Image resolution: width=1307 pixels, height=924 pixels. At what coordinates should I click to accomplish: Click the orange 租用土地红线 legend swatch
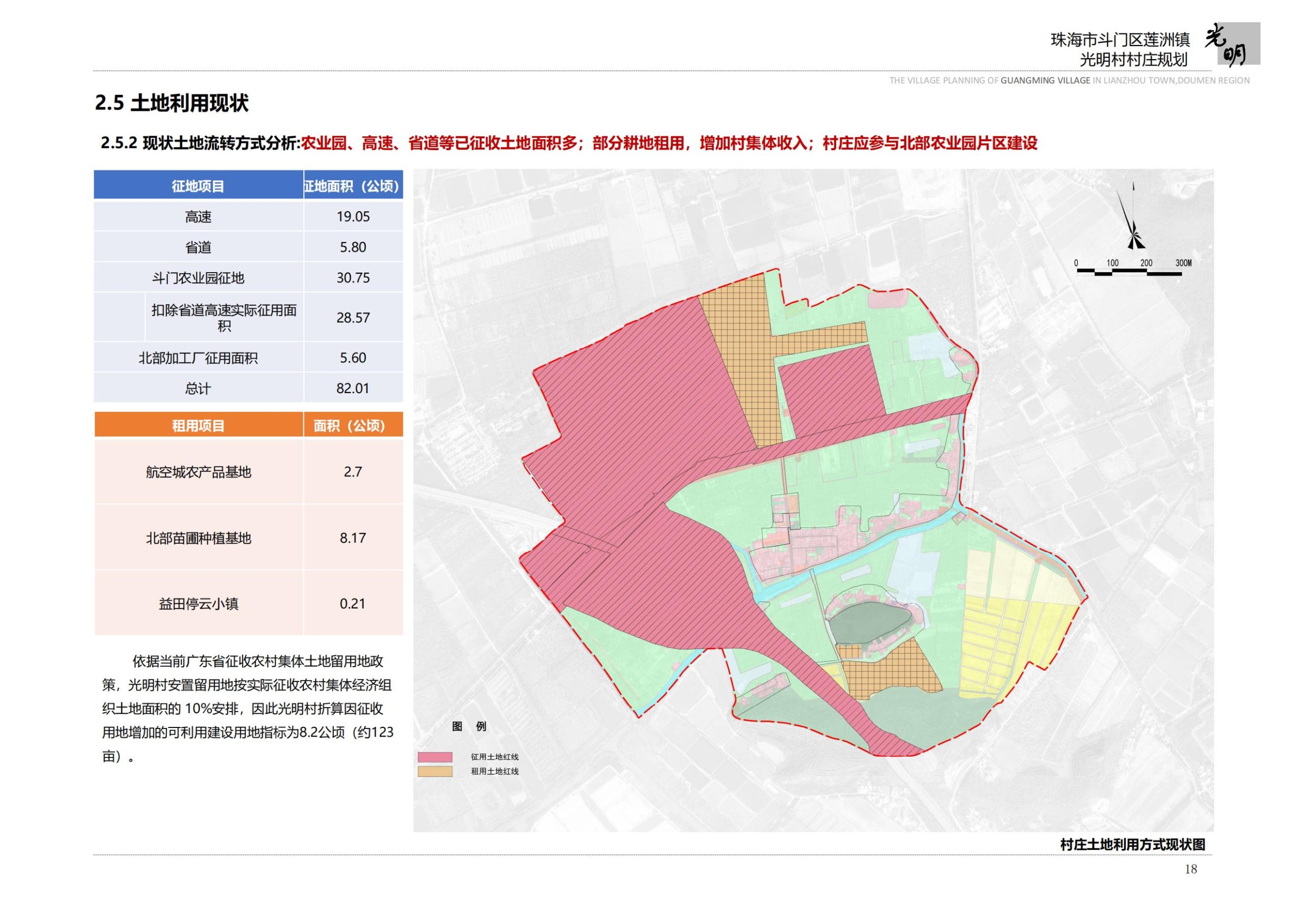(x=435, y=772)
